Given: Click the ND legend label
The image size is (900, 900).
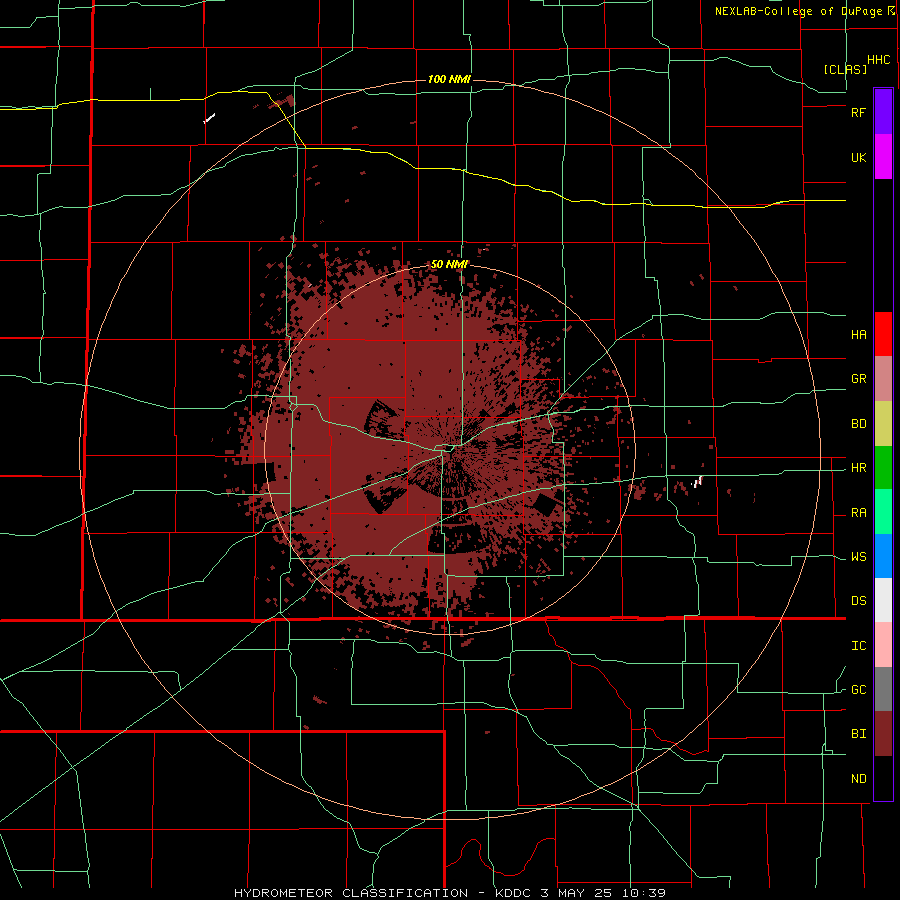Looking at the screenshot, I should 858,779.
